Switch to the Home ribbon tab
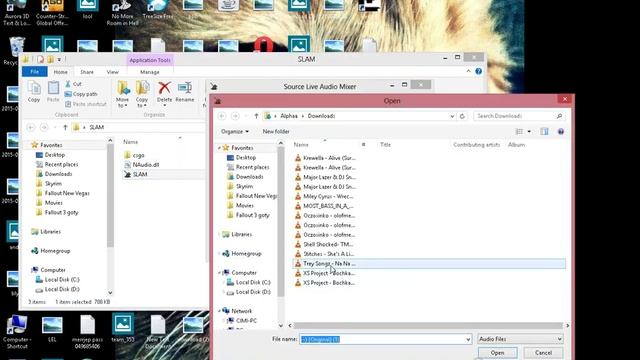 click(60, 72)
